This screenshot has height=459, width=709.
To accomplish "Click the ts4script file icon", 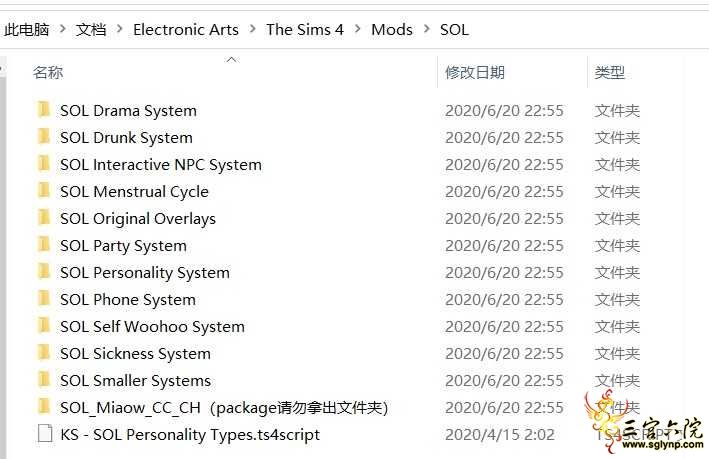I will point(43,434).
